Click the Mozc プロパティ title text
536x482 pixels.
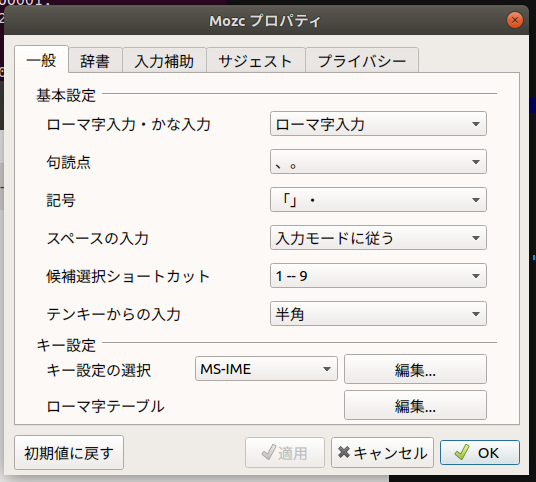click(265, 21)
